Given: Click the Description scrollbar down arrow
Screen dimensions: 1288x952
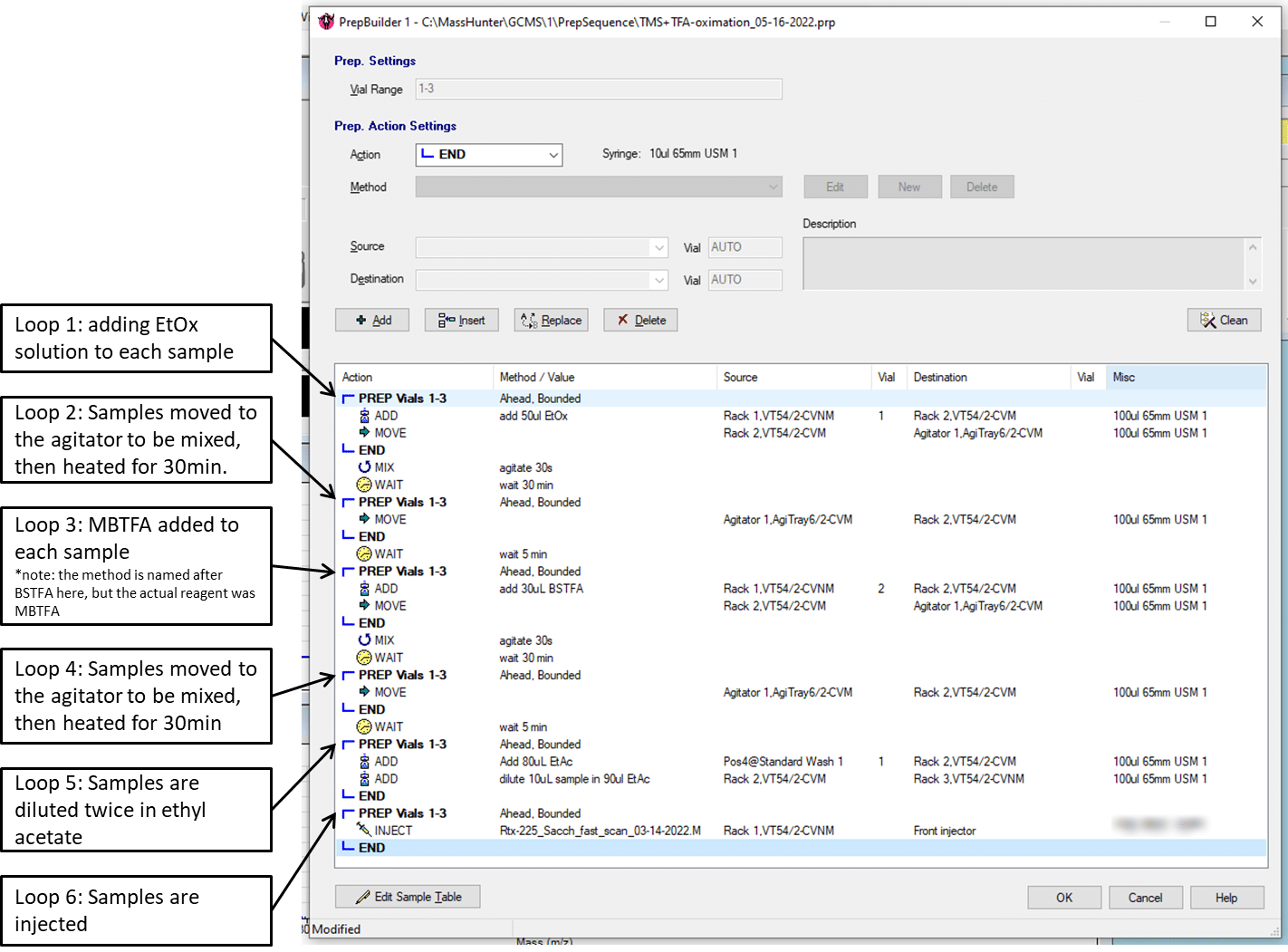Looking at the screenshot, I should pos(1253,281).
